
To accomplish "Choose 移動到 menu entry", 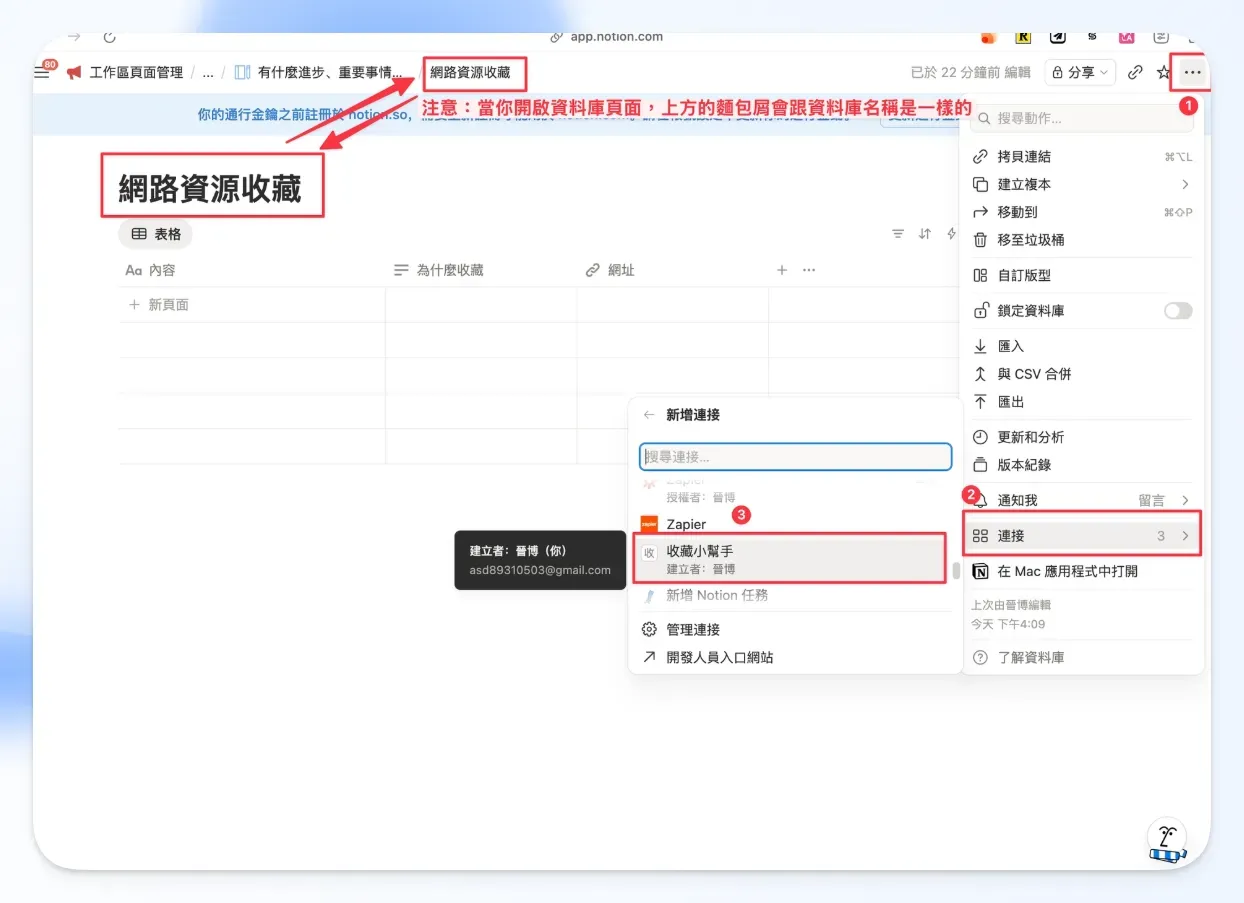I will coord(1082,212).
